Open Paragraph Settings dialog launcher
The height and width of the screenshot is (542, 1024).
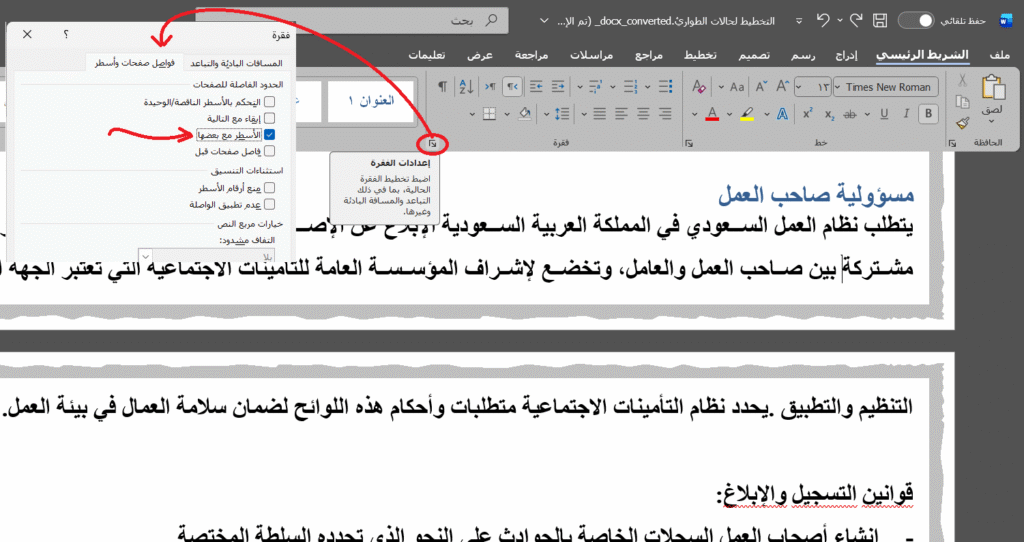pyautogui.click(x=433, y=145)
